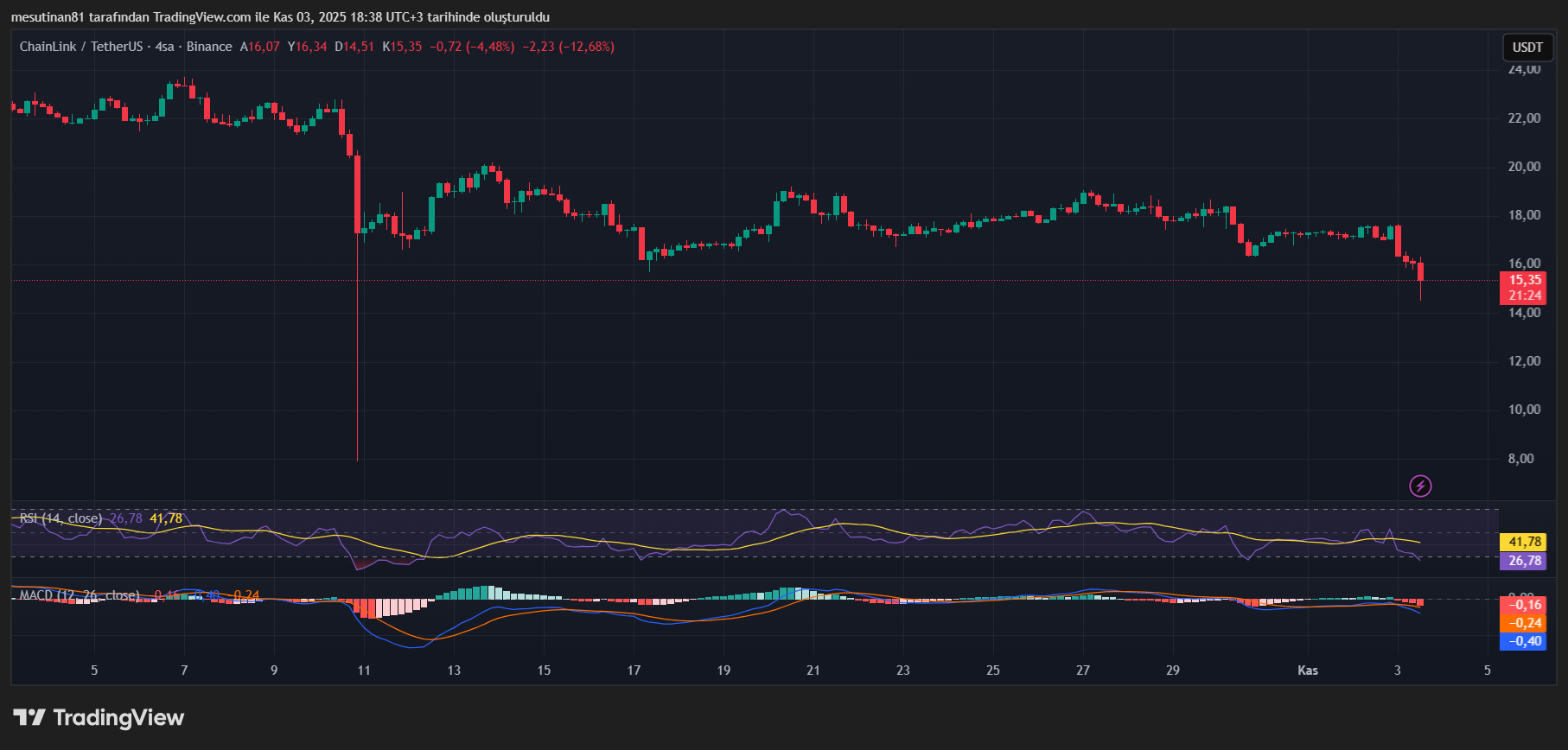This screenshot has height=750, width=1568.
Task: Click the ChainLink / TetherUS symbol title
Action: click(x=80, y=47)
